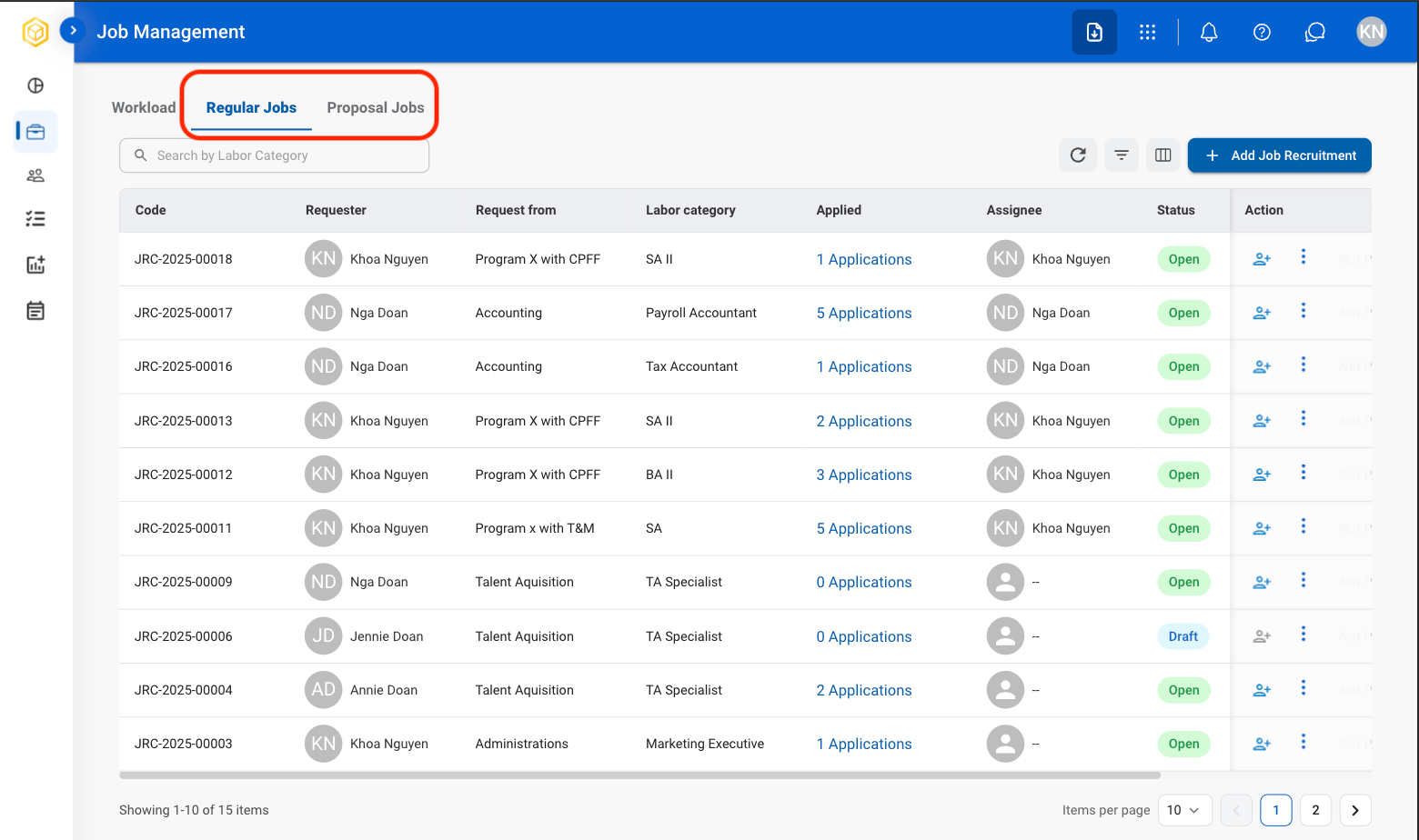Open the 5 Applications link for Payroll Accountant
The image size is (1419, 840).
point(863,313)
